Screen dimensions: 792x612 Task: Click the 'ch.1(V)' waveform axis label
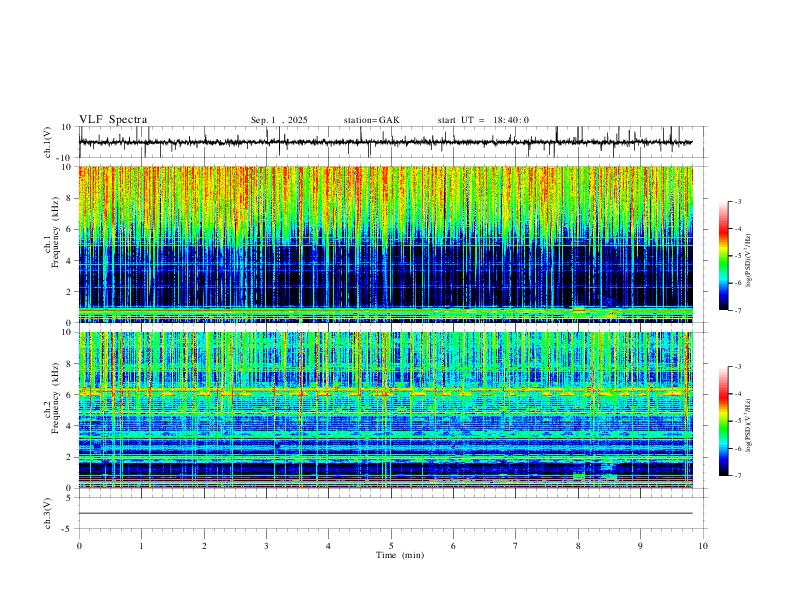tap(48, 142)
